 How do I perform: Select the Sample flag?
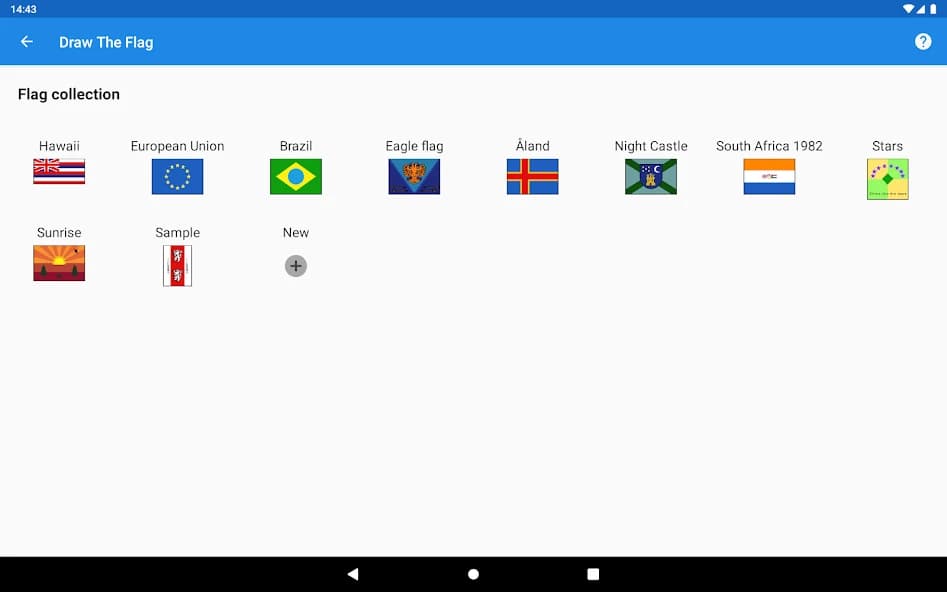pos(177,265)
